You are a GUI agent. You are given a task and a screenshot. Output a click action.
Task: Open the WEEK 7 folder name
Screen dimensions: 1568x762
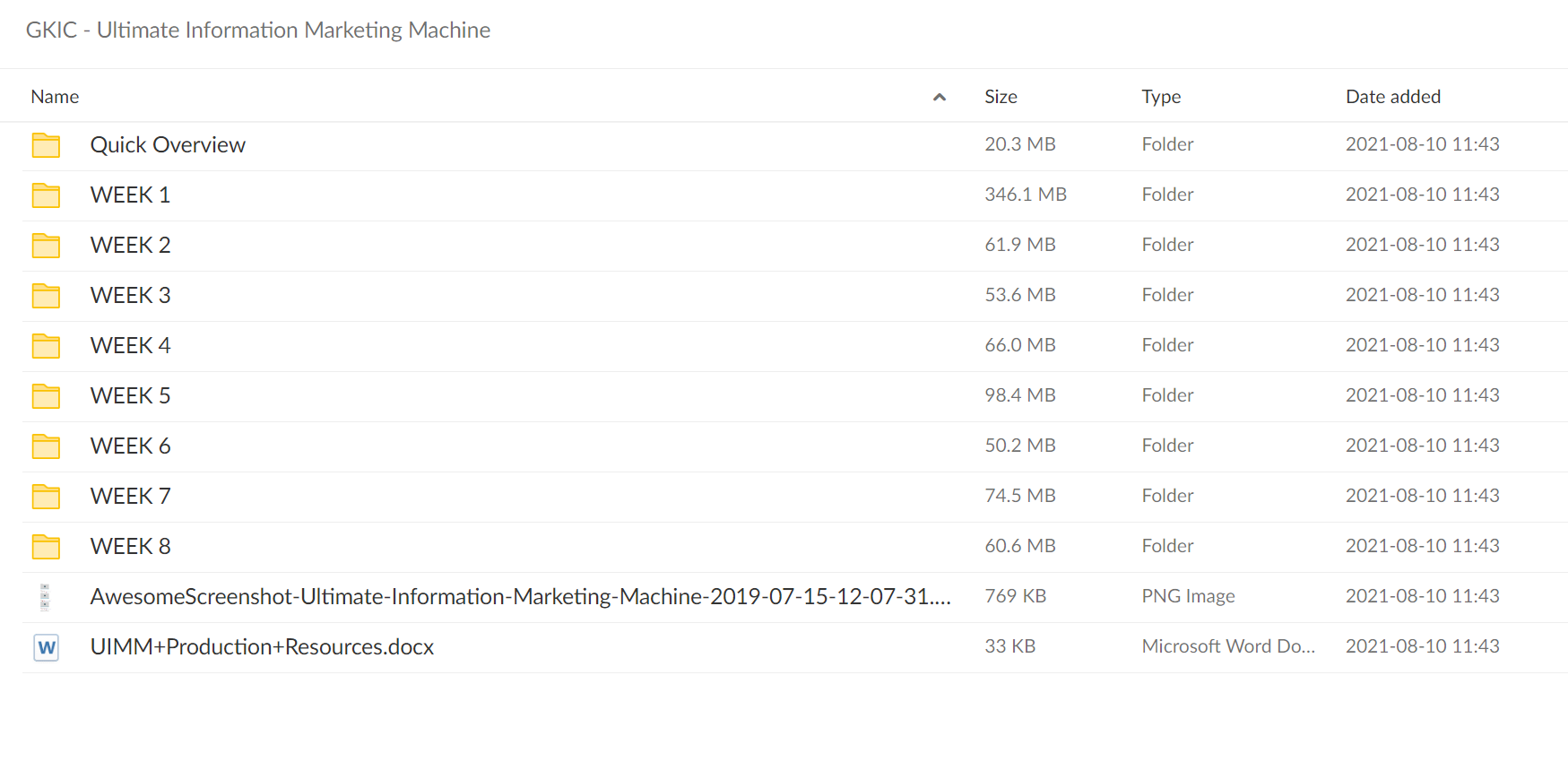tap(130, 497)
